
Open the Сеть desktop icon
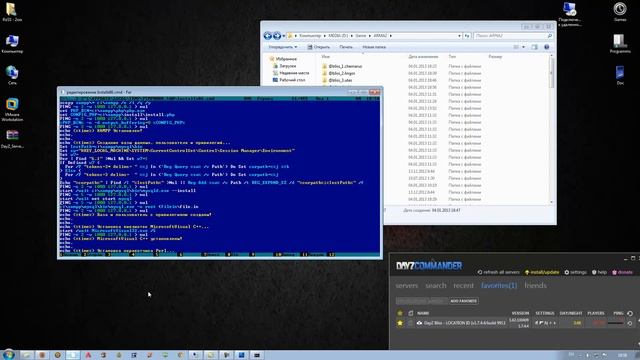point(12,76)
